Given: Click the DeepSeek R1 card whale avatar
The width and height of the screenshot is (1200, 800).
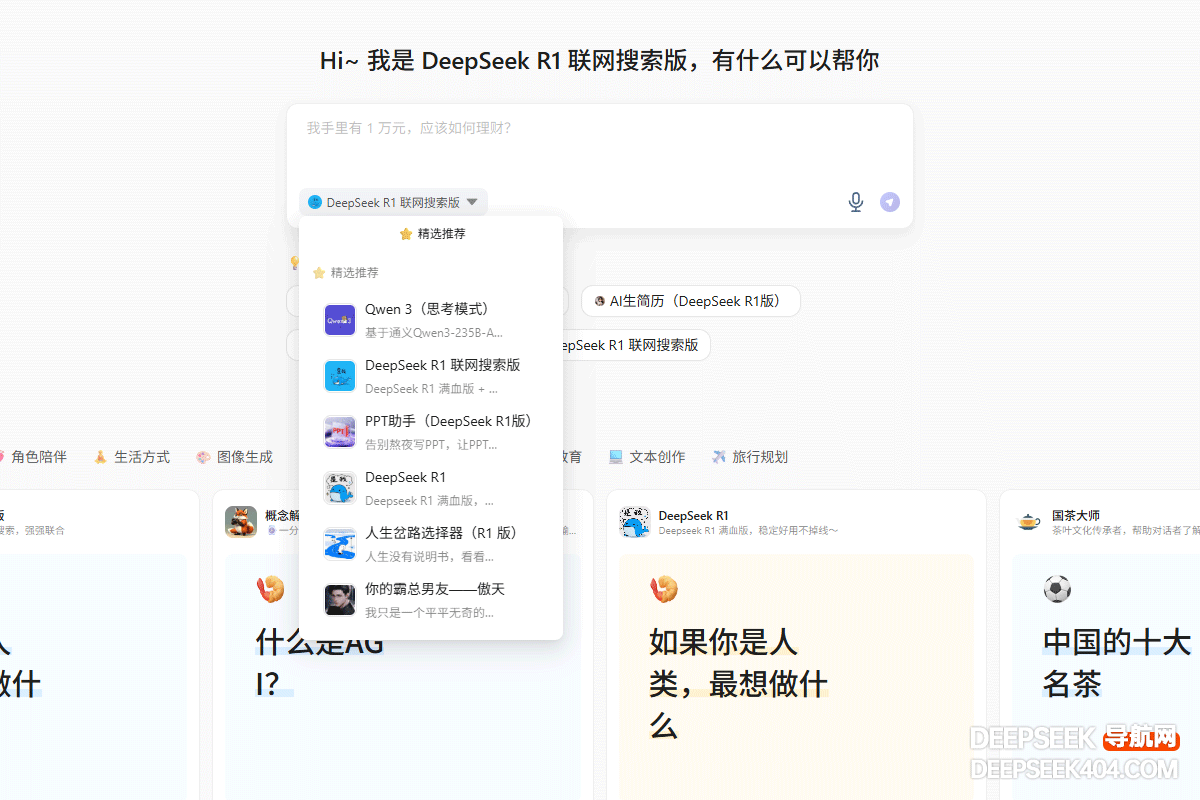Looking at the screenshot, I should (635, 522).
